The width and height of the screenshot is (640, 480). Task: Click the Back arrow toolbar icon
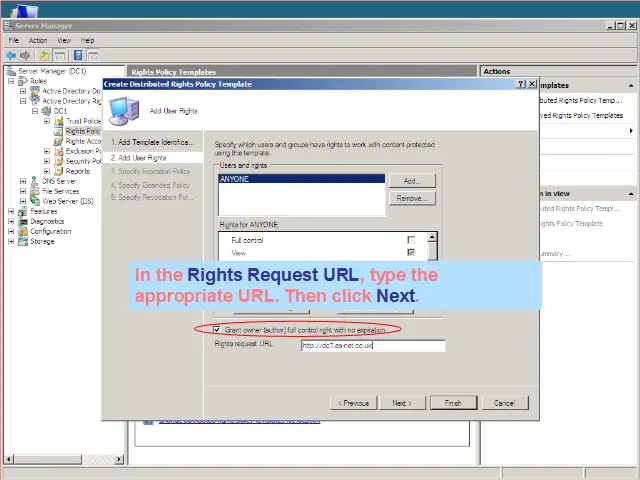click(x=11, y=56)
